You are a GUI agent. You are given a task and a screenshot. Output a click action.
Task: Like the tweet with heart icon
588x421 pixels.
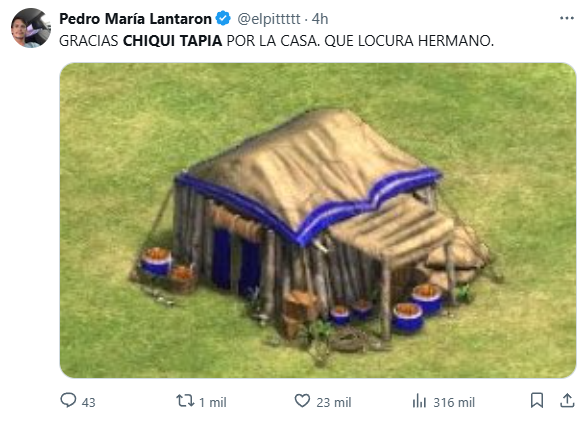pos(302,401)
